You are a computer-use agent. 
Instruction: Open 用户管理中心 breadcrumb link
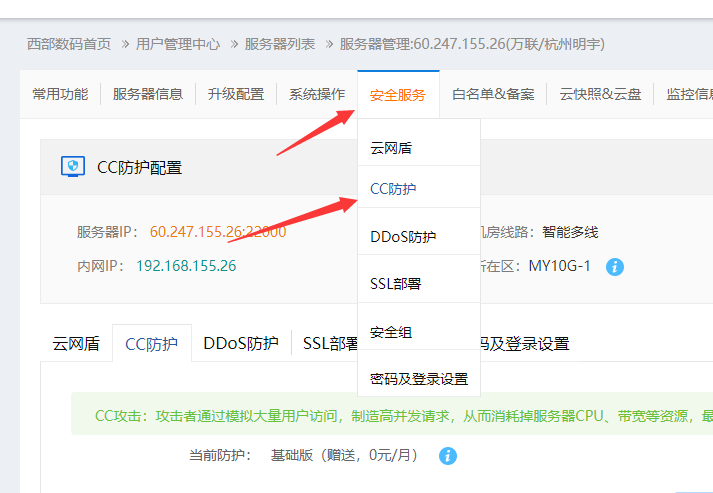pos(177,44)
